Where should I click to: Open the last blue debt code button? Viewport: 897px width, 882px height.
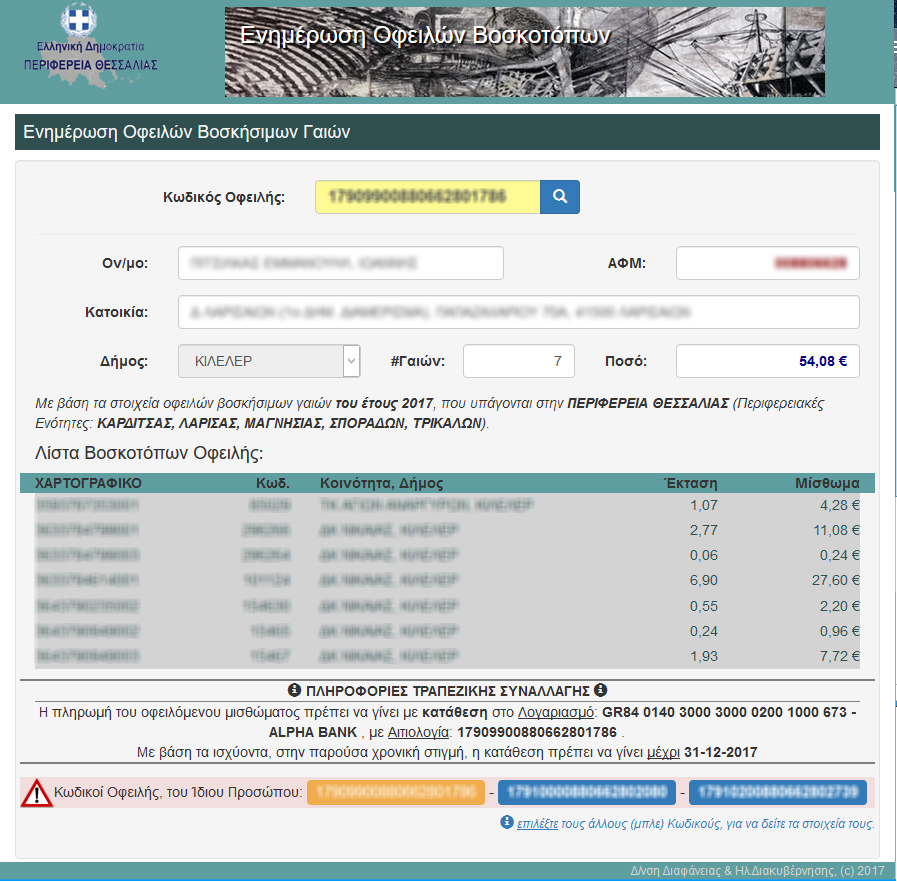(777, 793)
